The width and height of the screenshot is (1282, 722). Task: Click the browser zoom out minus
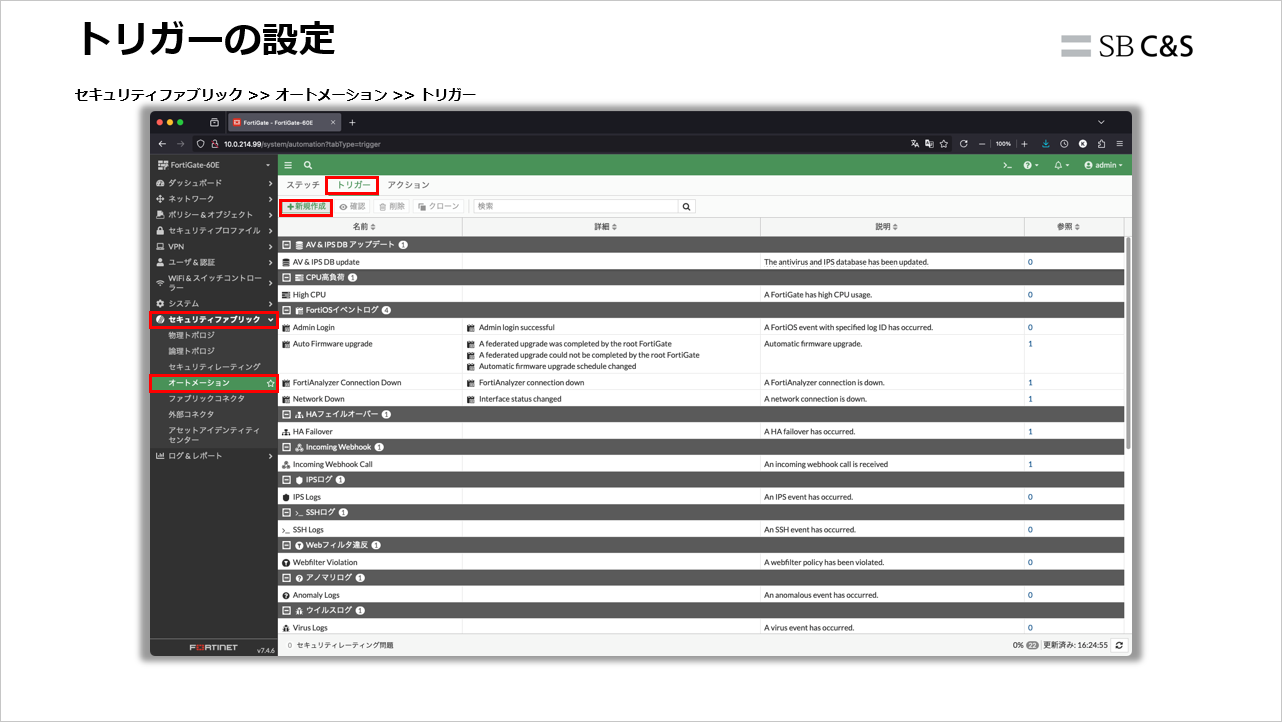[x=983, y=144]
